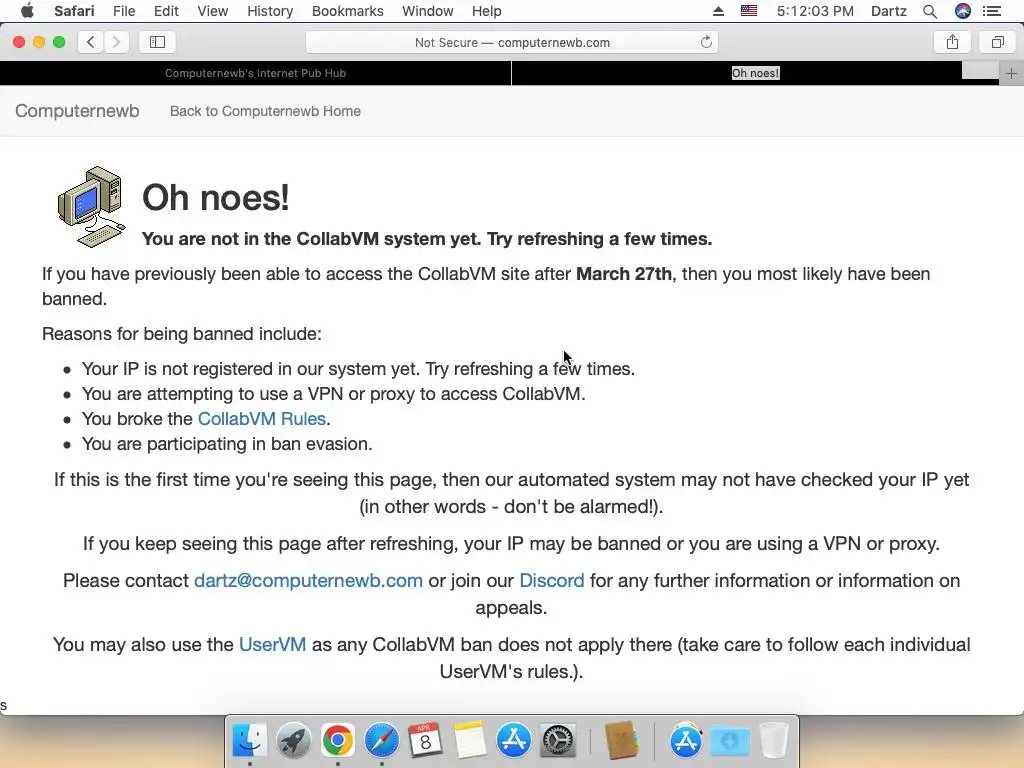Open Notification Center list icon
Screen dimensions: 1024x768
[992, 11]
